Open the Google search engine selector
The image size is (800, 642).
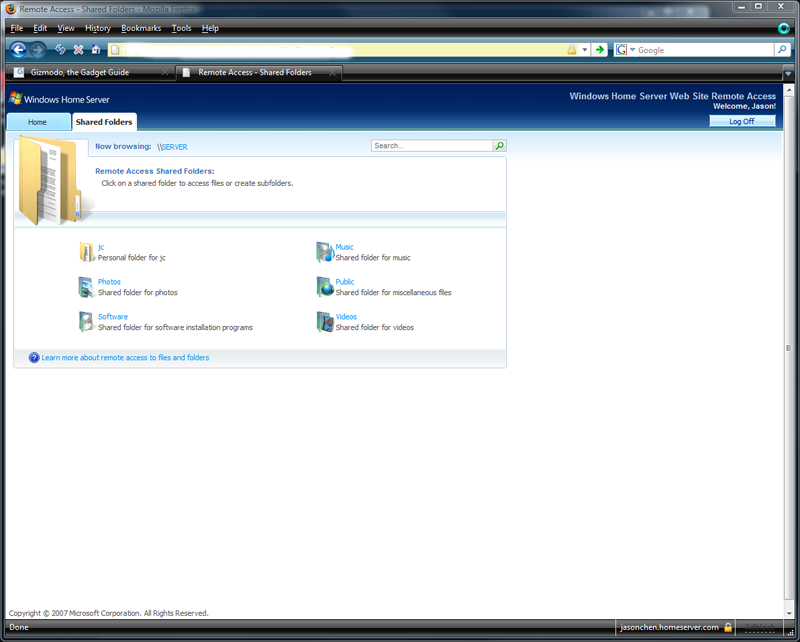[626, 50]
